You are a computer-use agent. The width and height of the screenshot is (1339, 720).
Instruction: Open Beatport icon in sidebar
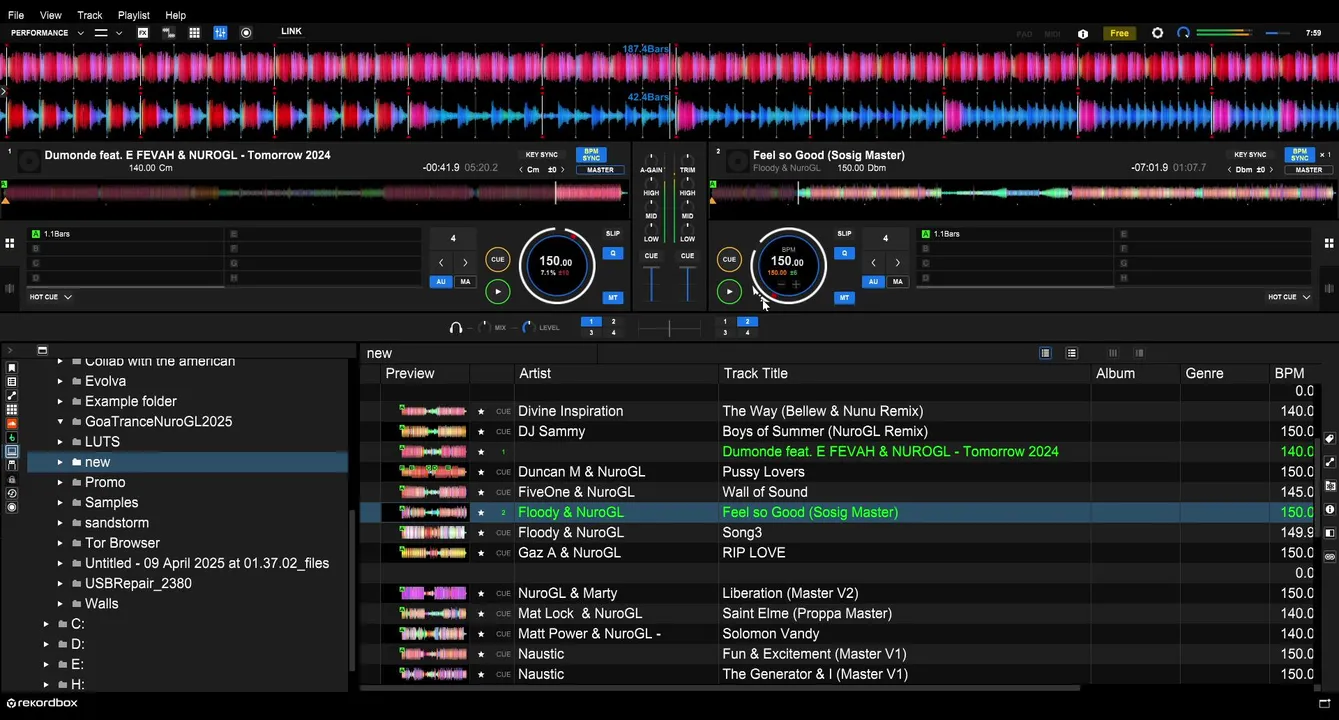coord(12,437)
